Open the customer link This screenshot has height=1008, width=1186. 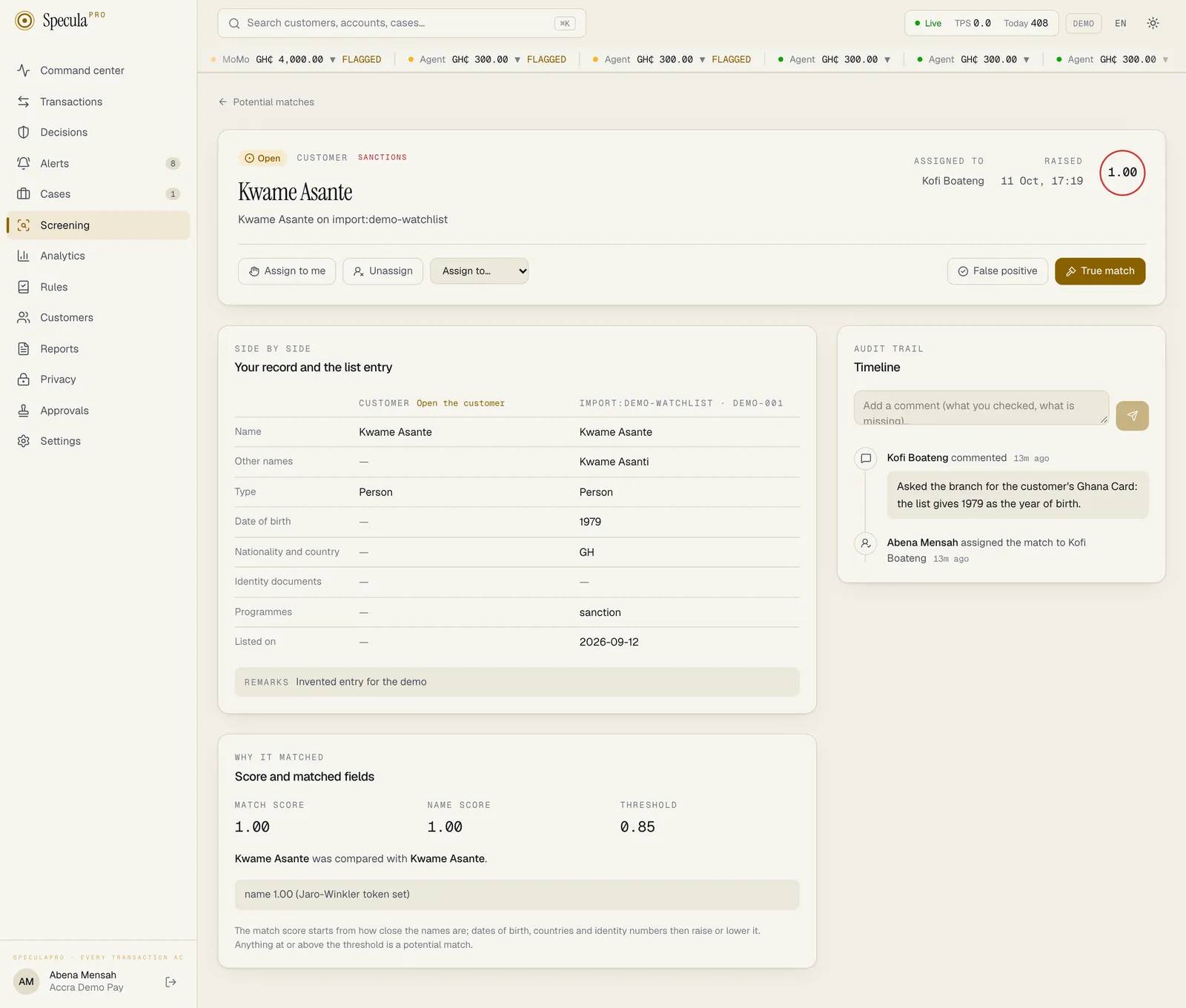coord(460,403)
